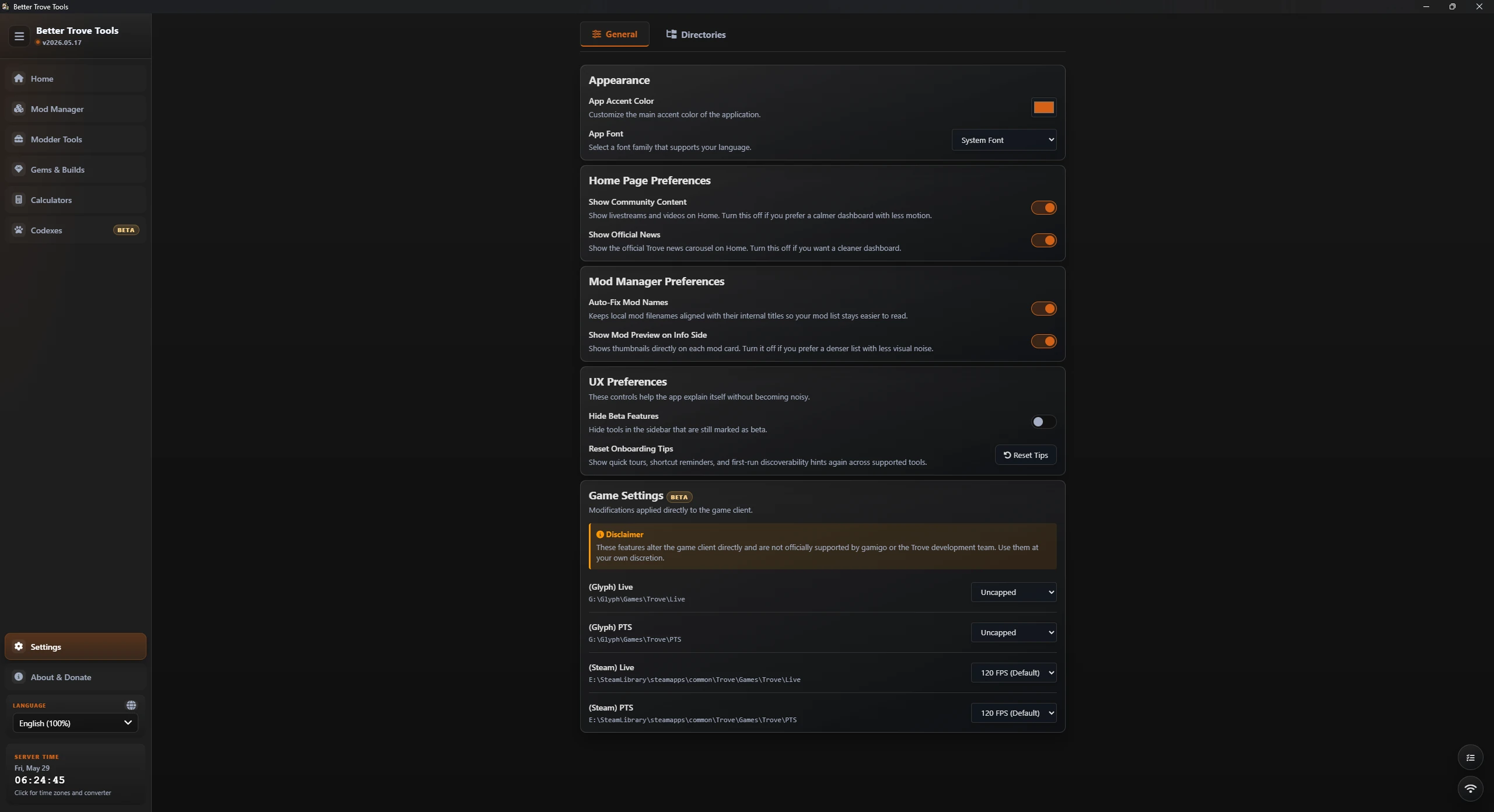The image size is (1494, 812).
Task: Open the About & Donate page
Action: 75,677
